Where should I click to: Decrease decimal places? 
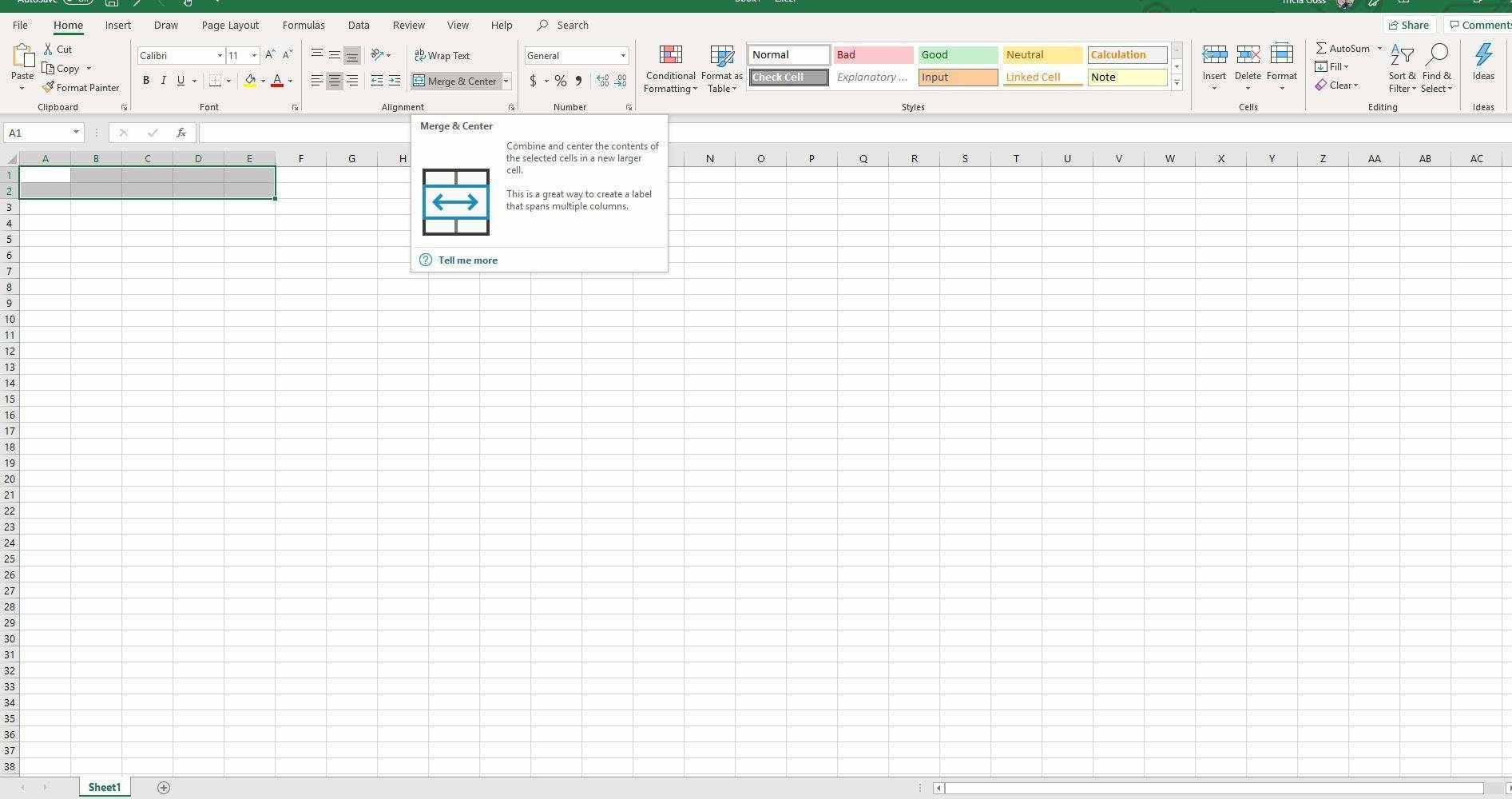[x=621, y=81]
